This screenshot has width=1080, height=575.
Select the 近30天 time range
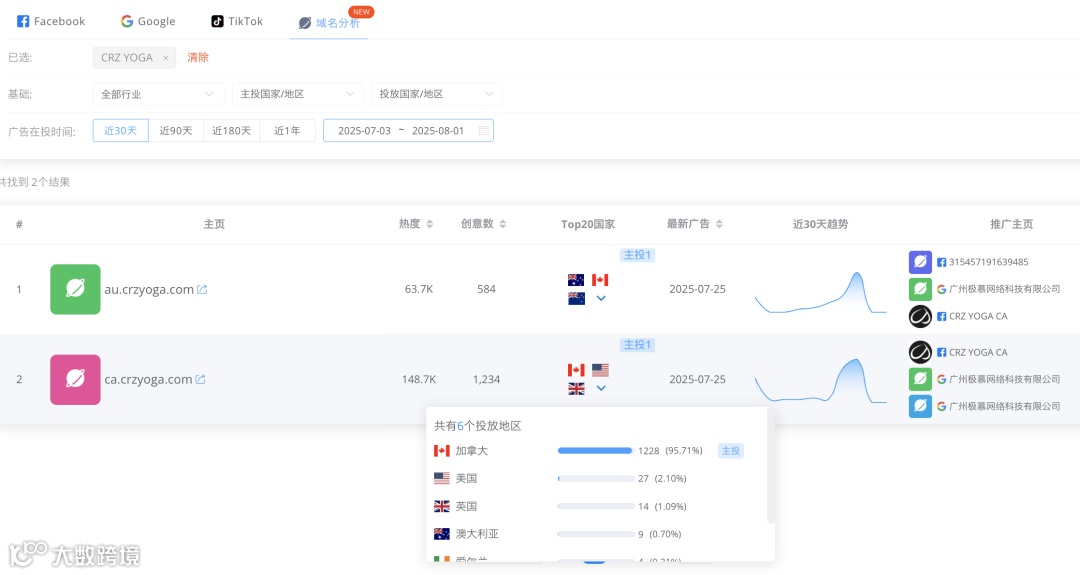121,130
